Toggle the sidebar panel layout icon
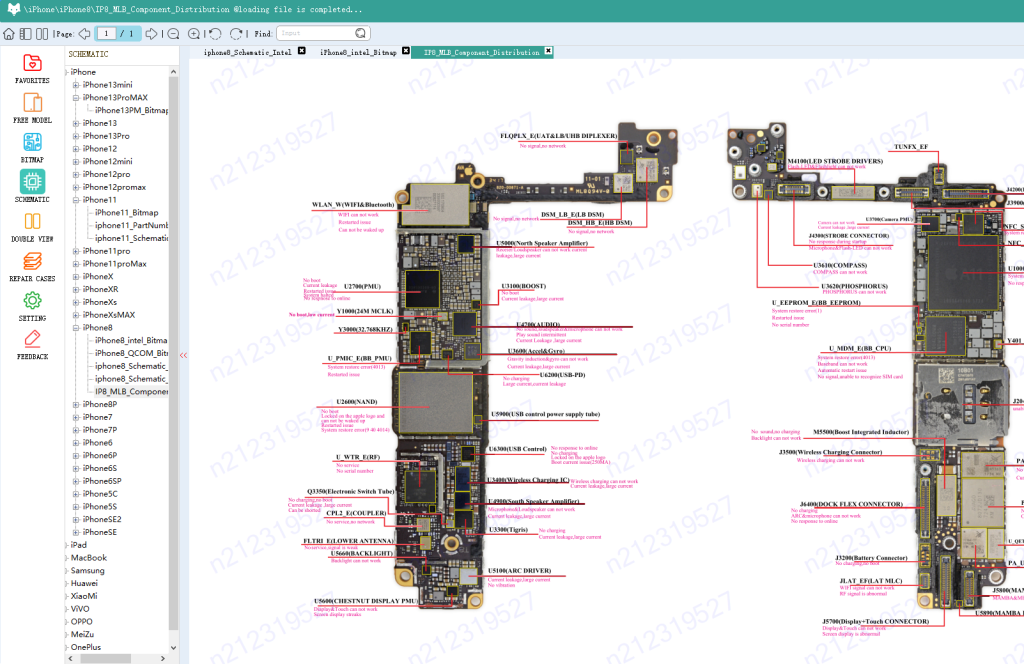 [25, 33]
